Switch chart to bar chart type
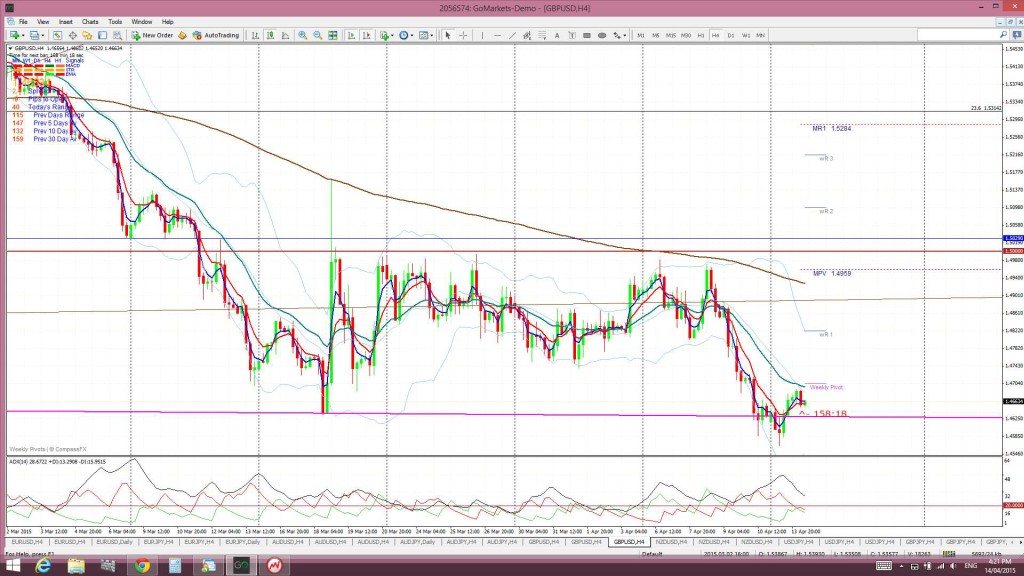Screen dimensions: 1024x576 tap(255, 35)
